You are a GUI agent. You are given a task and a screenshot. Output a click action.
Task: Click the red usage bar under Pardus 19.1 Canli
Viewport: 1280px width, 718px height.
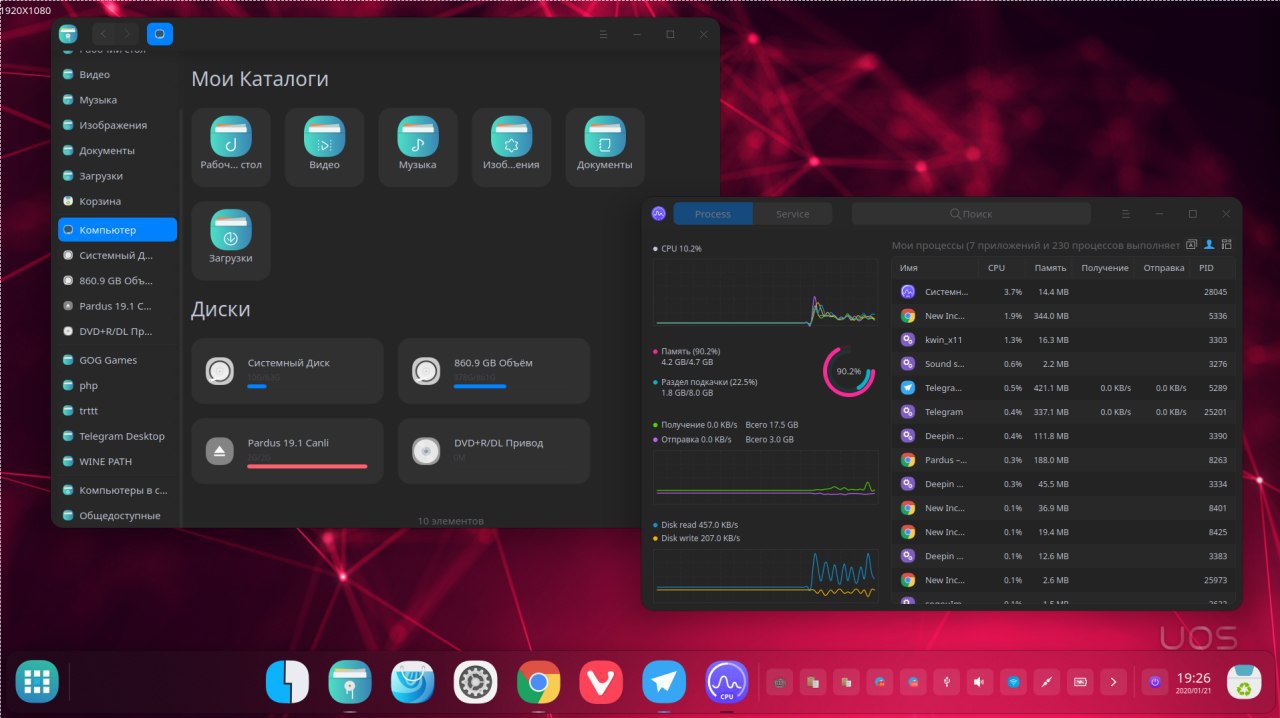[308, 466]
